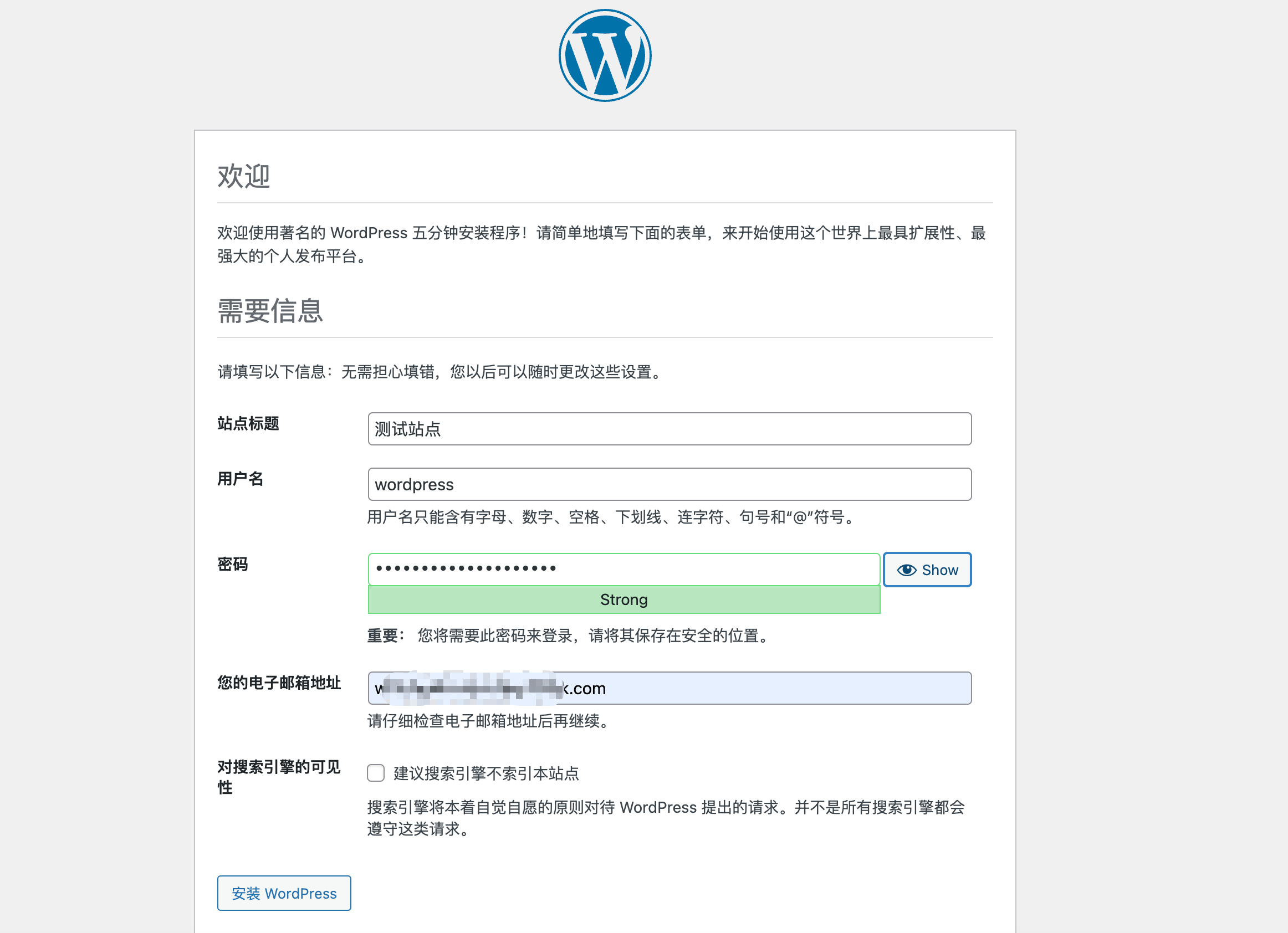Click the 重要 password notice text
This screenshot has width=1288, height=933.
pos(569,635)
